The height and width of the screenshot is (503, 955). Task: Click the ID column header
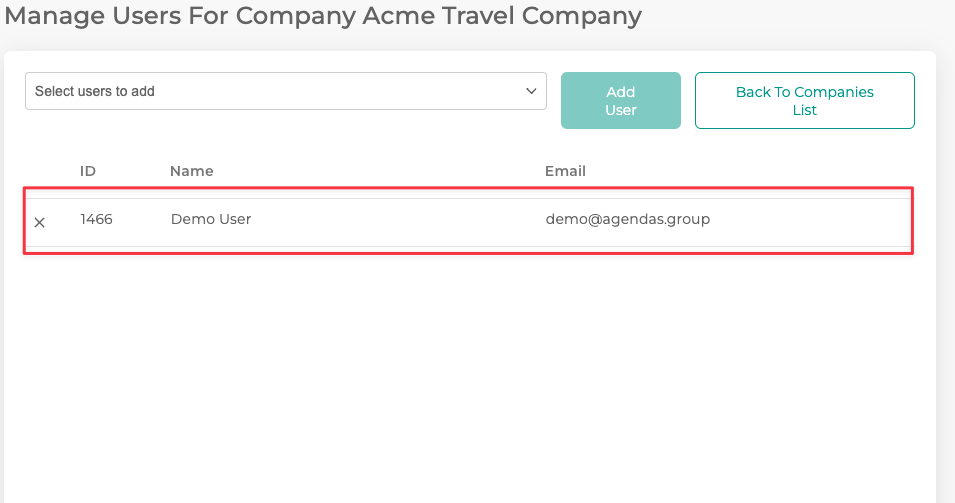tap(88, 171)
